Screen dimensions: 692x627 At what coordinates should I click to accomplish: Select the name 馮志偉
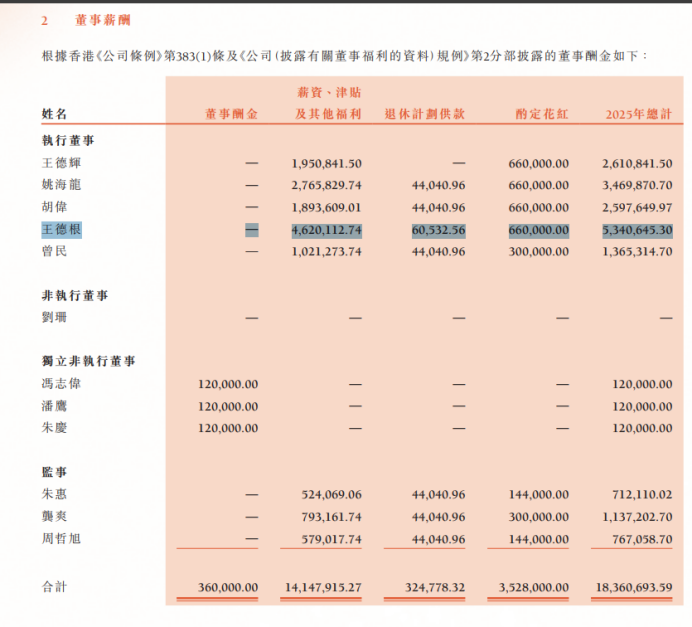tap(61, 383)
